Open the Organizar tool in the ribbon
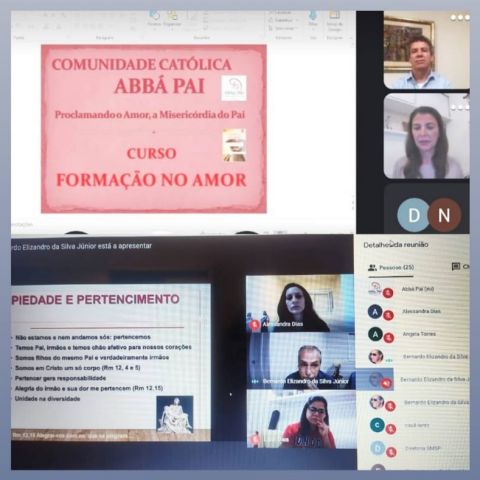This screenshot has width=480, height=480. click(172, 19)
